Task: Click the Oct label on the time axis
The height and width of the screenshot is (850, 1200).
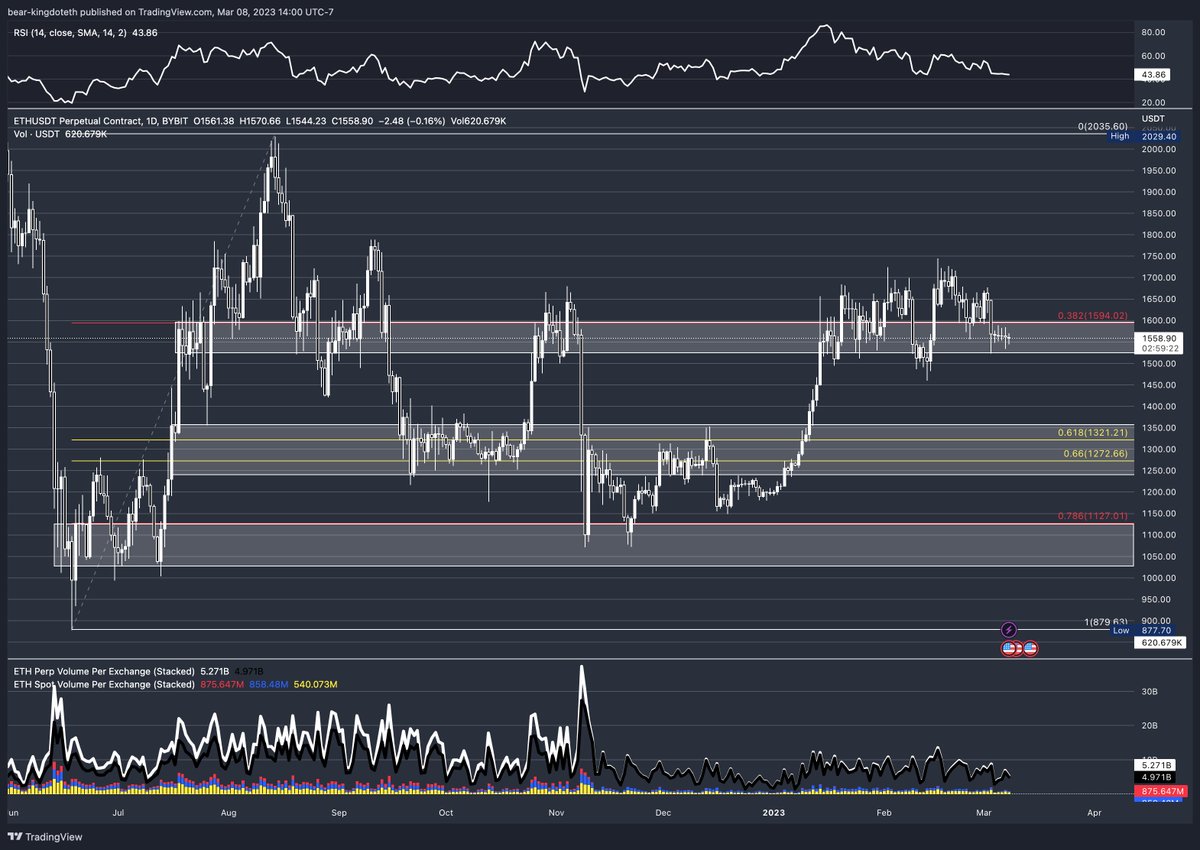Action: click(447, 814)
